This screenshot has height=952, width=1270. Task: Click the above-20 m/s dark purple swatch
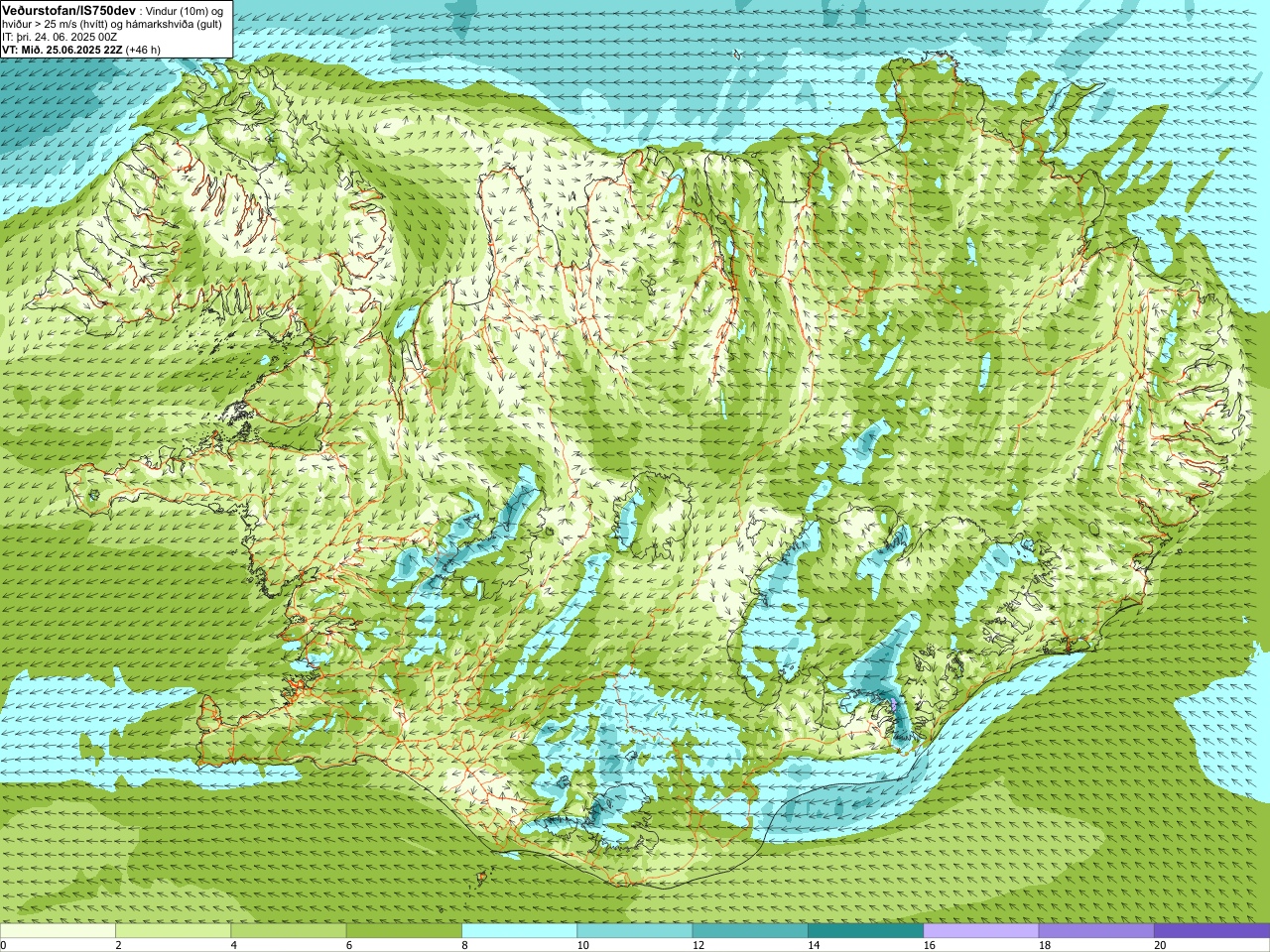click(1211, 931)
